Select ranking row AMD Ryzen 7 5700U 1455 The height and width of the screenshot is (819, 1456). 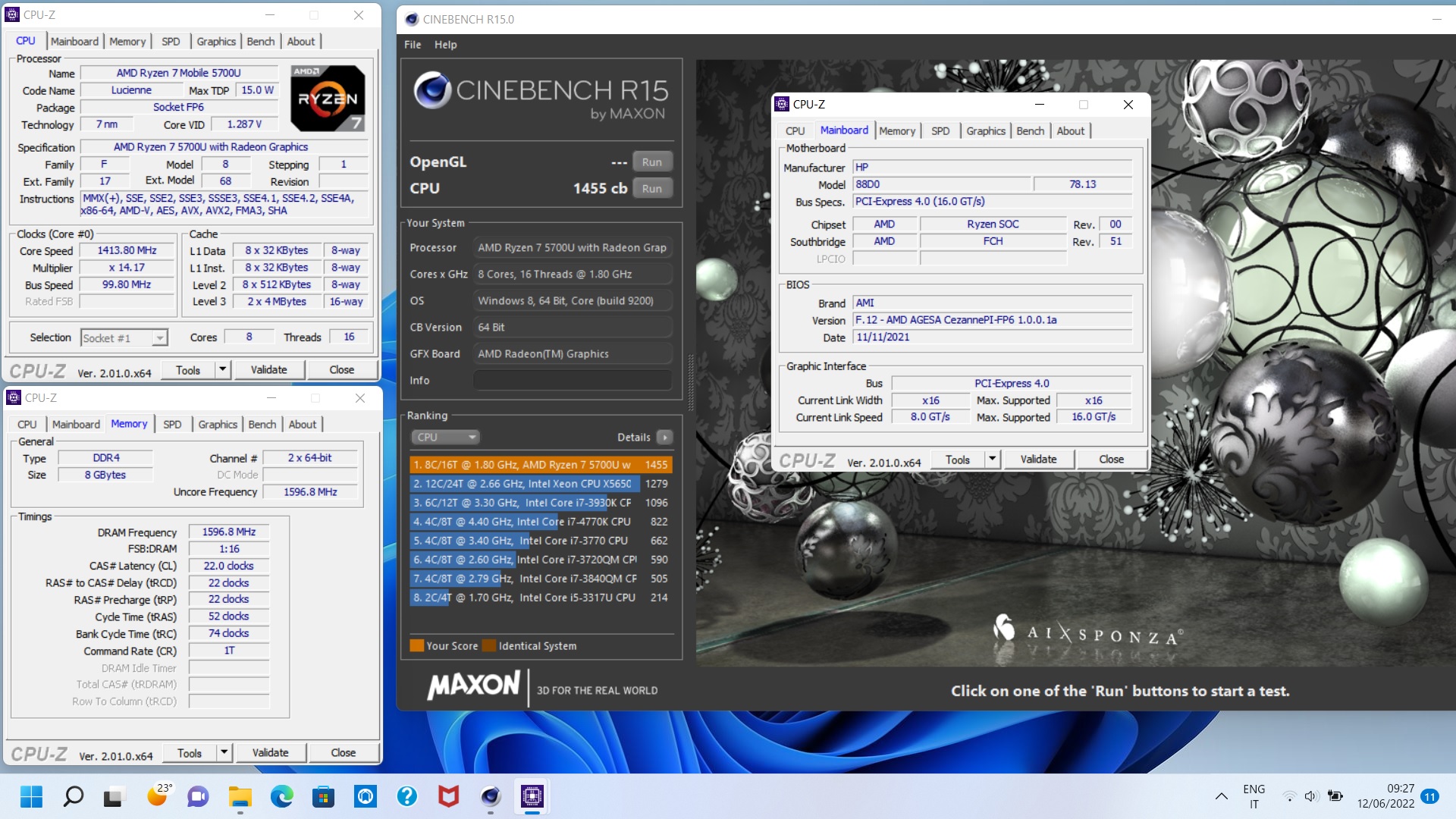click(541, 464)
